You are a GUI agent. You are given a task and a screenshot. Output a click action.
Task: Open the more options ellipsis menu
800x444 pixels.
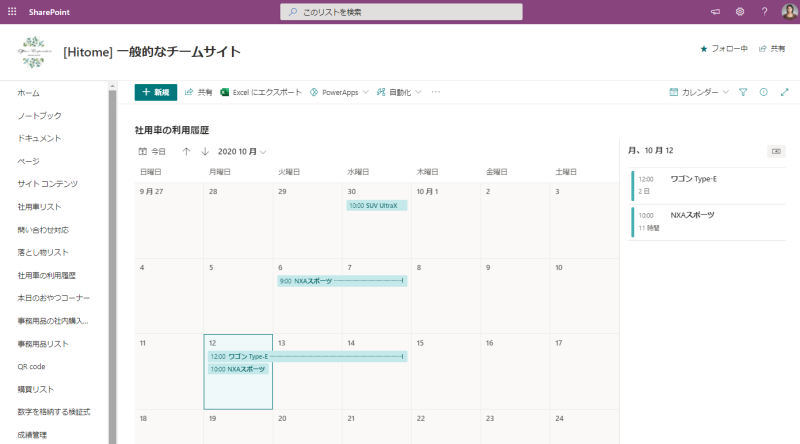(435, 92)
